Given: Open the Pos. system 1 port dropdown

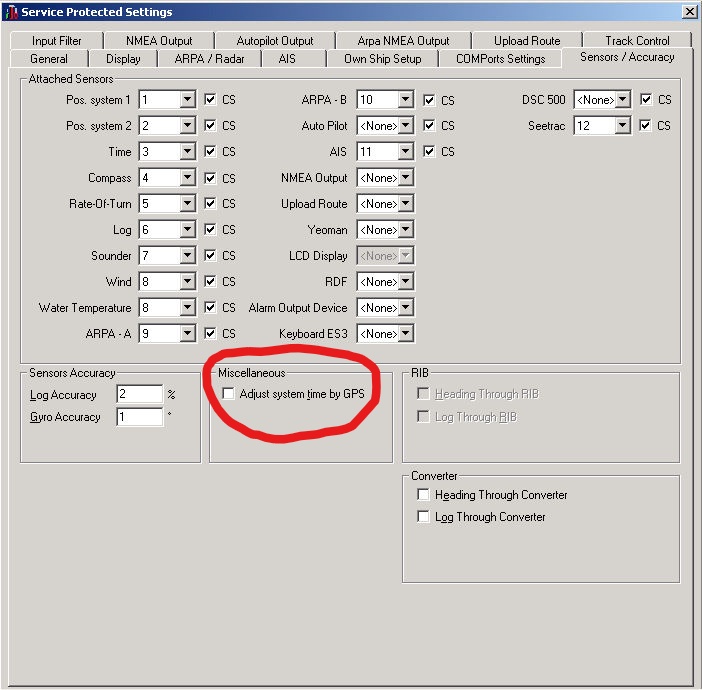Looking at the screenshot, I should pyautogui.click(x=187, y=100).
